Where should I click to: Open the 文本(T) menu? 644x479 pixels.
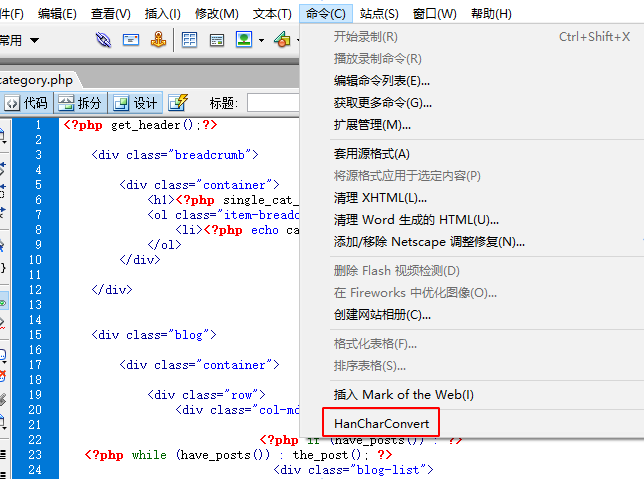[x=272, y=14]
